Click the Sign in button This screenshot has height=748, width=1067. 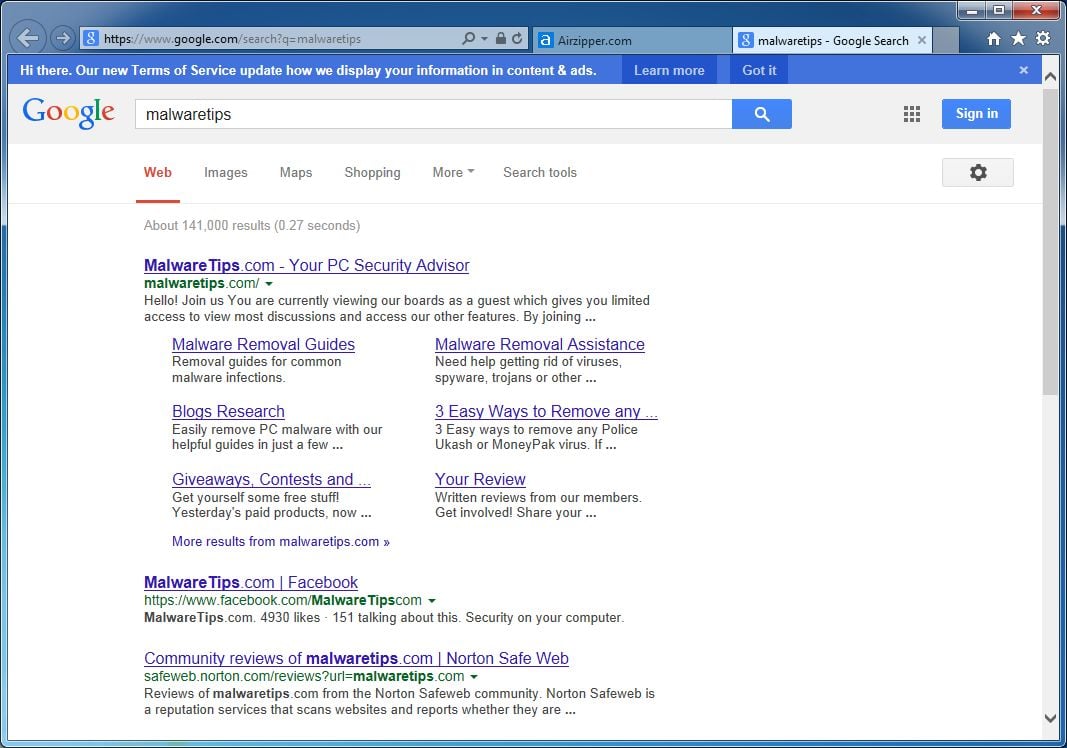(976, 114)
